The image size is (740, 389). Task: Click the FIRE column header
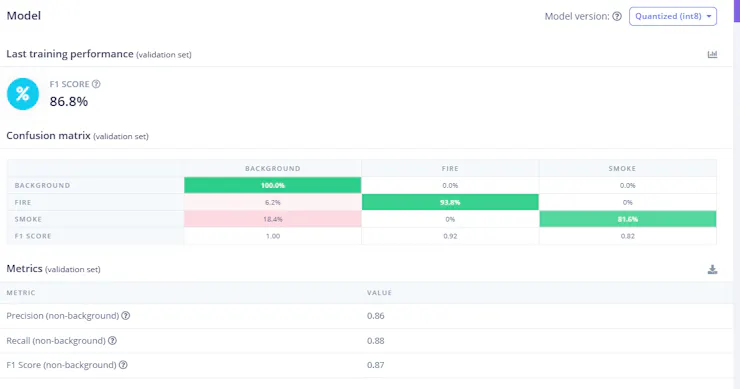point(450,169)
